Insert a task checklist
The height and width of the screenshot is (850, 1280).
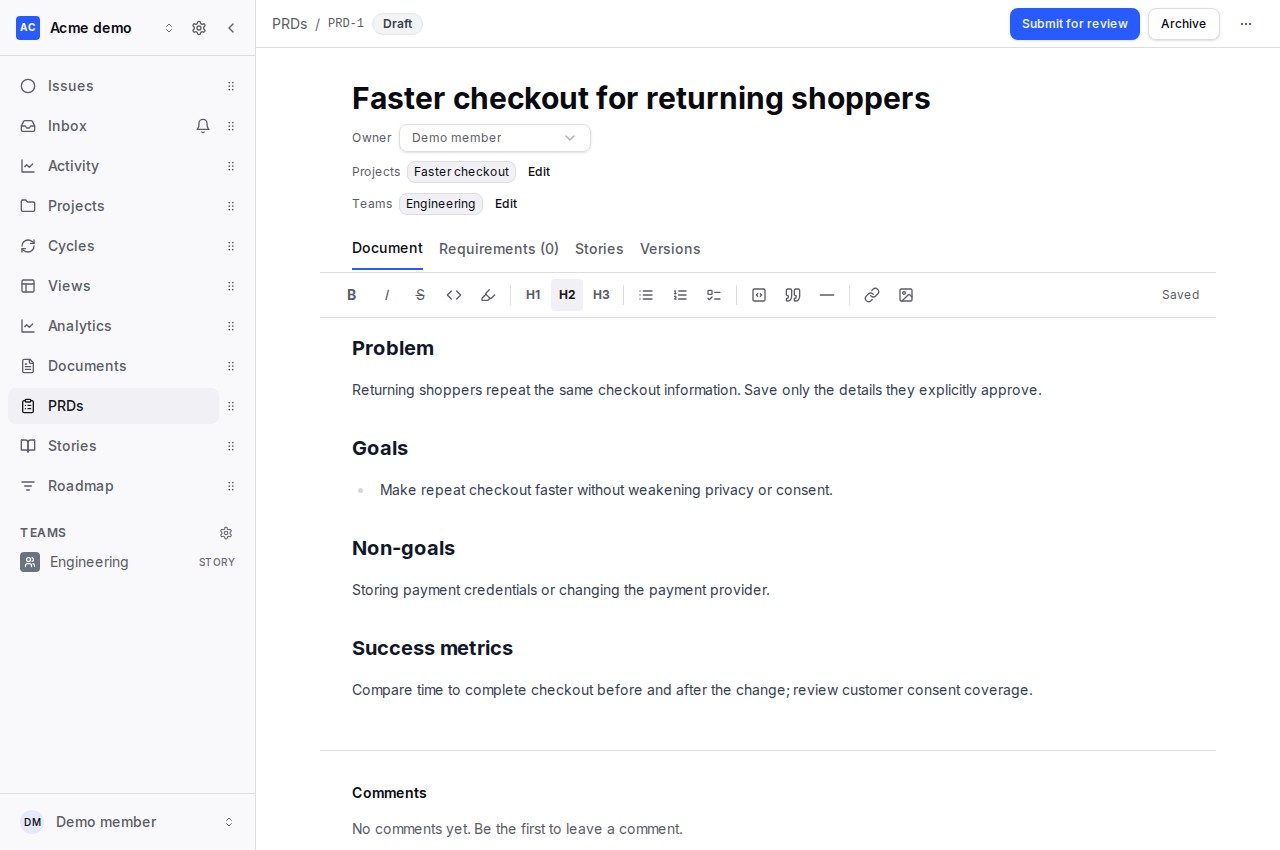[x=714, y=295]
